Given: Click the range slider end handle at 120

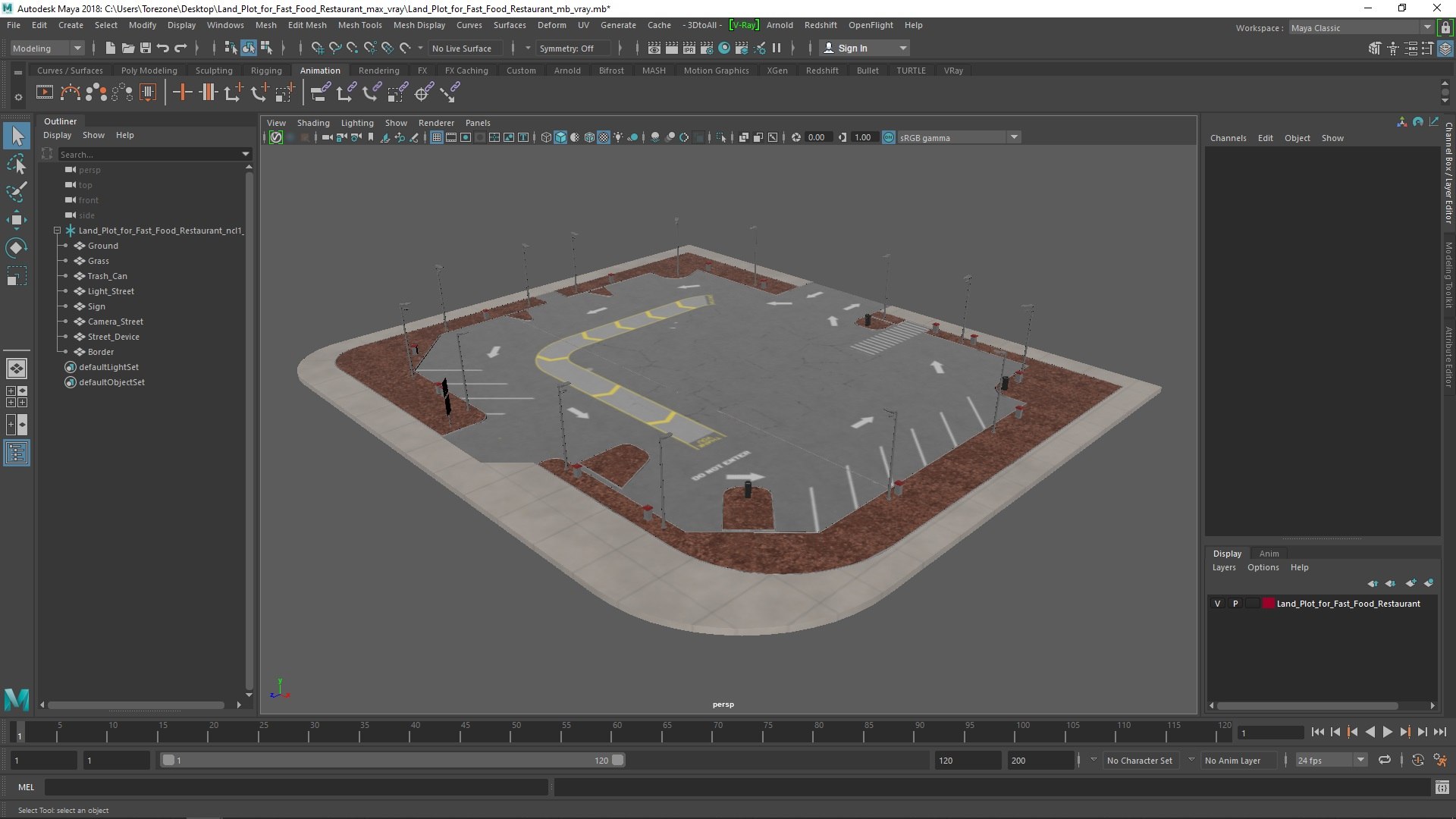Looking at the screenshot, I should click(618, 760).
